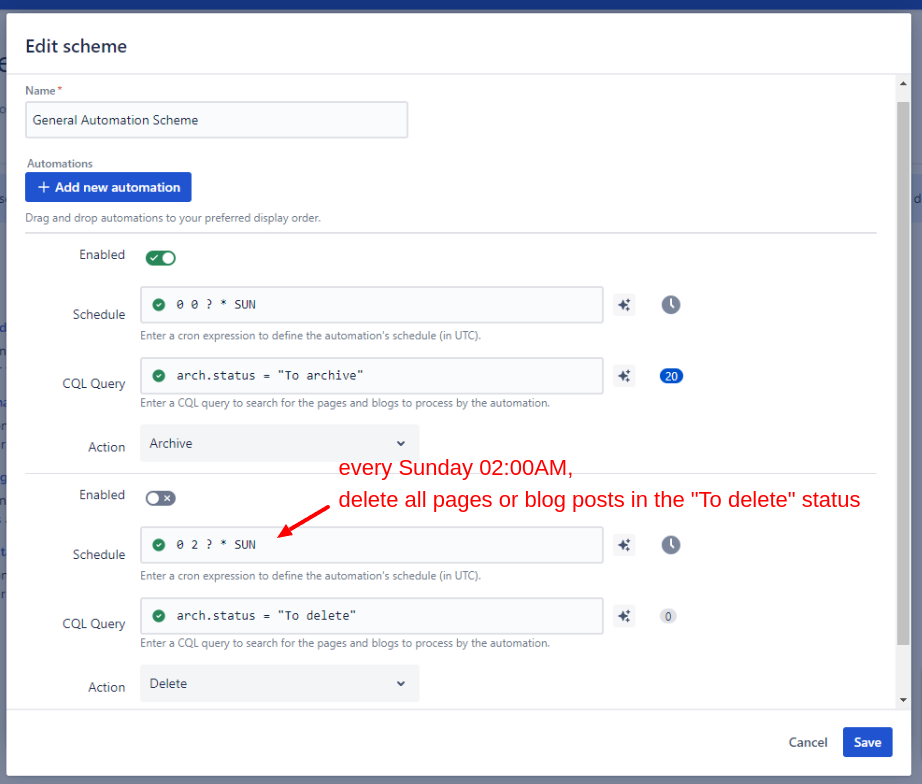Edit the "0 0 ? * SUN" schedule field

372,305
